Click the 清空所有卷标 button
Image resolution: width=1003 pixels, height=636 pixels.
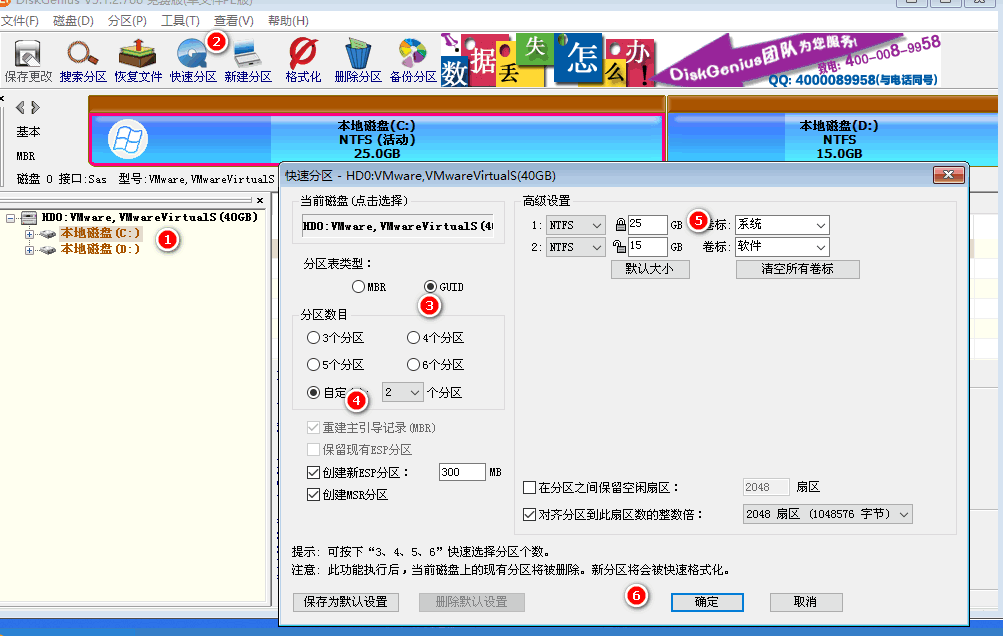click(797, 269)
